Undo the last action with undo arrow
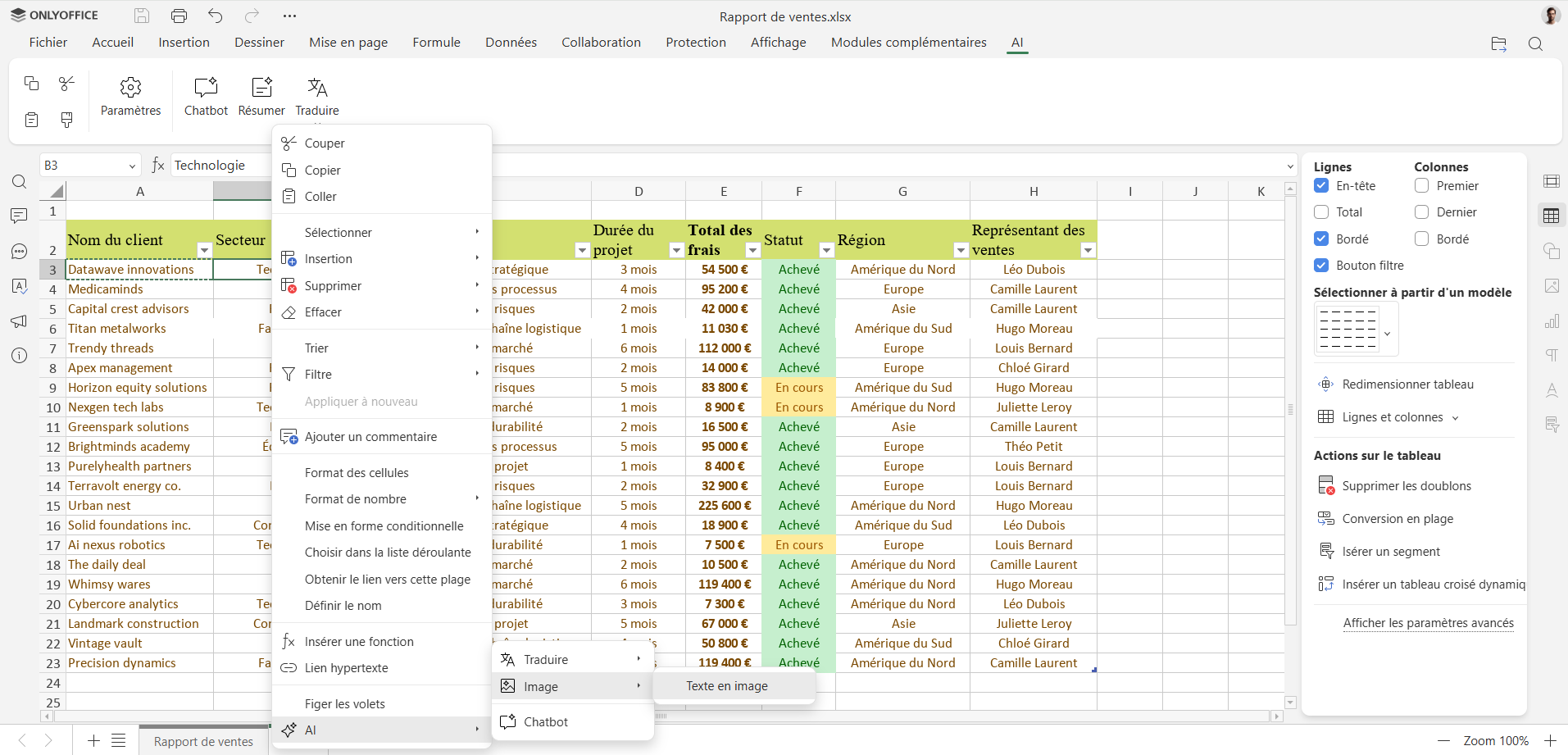The image size is (1568, 755). 216,16
